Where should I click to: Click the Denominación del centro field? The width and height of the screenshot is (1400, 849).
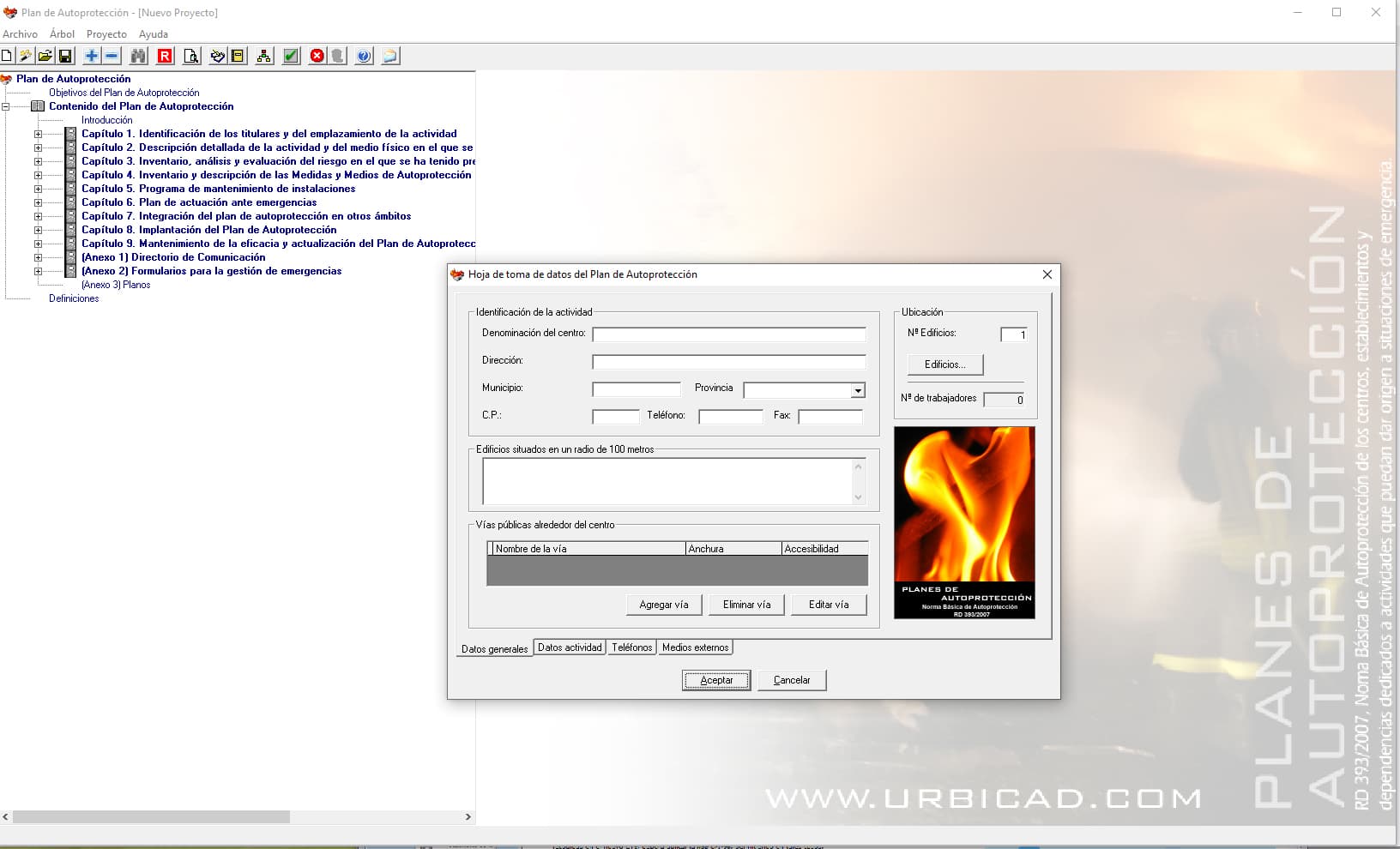728,334
